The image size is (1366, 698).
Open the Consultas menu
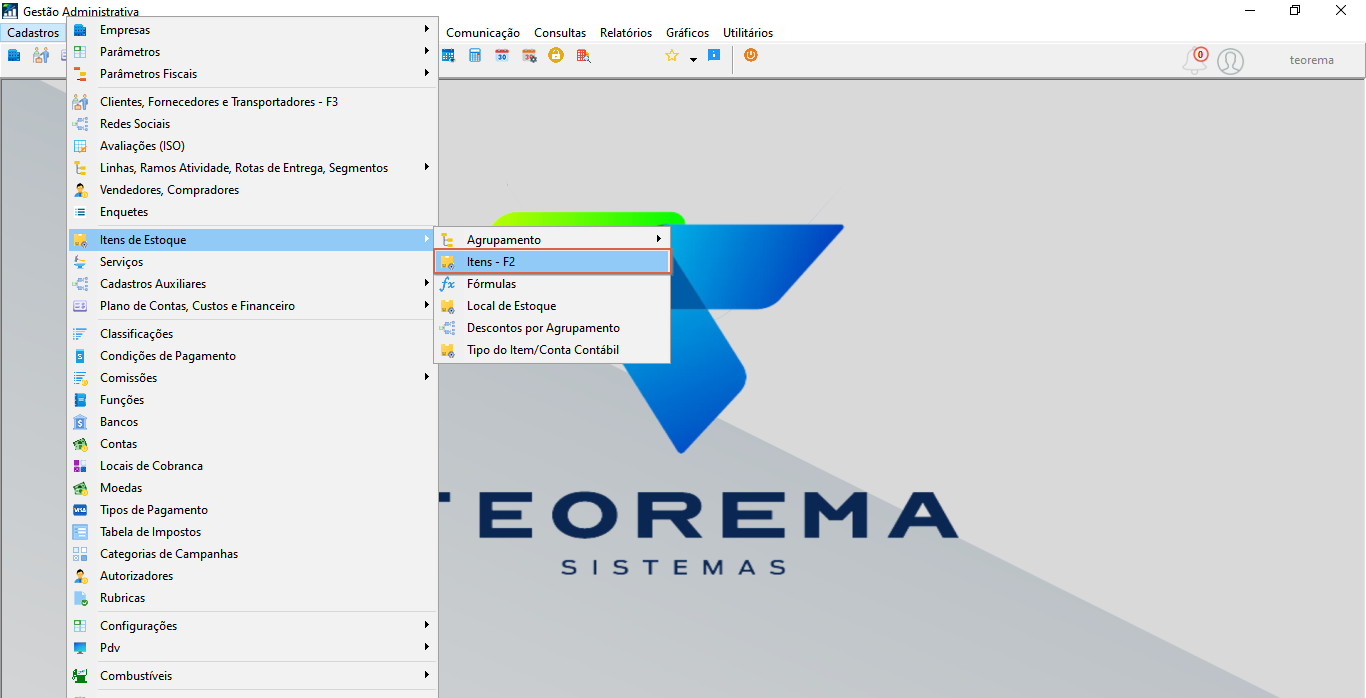pyautogui.click(x=560, y=33)
